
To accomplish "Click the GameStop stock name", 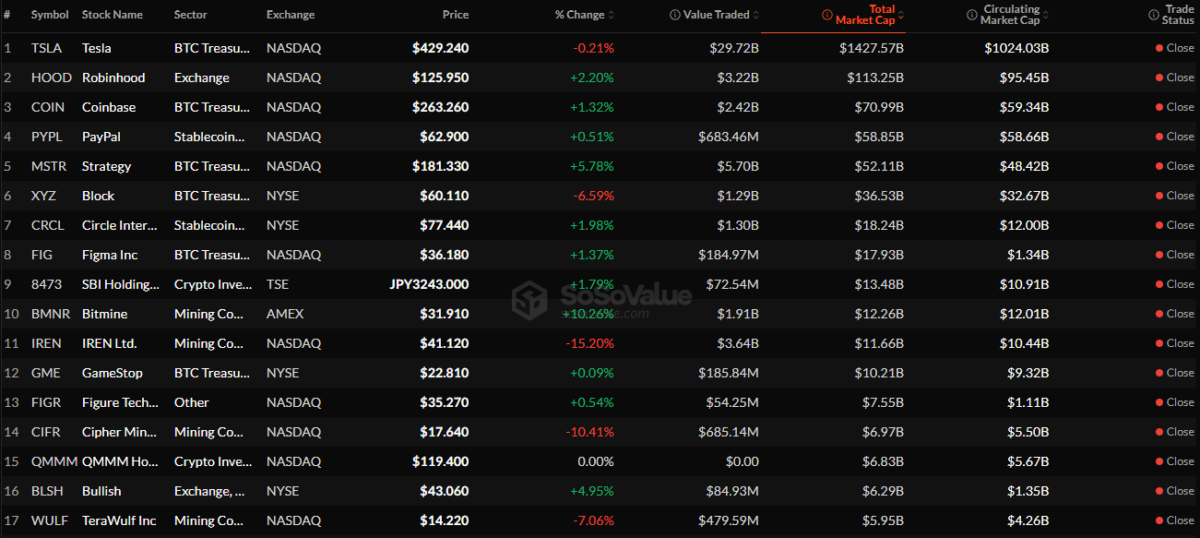I will (x=112, y=373).
